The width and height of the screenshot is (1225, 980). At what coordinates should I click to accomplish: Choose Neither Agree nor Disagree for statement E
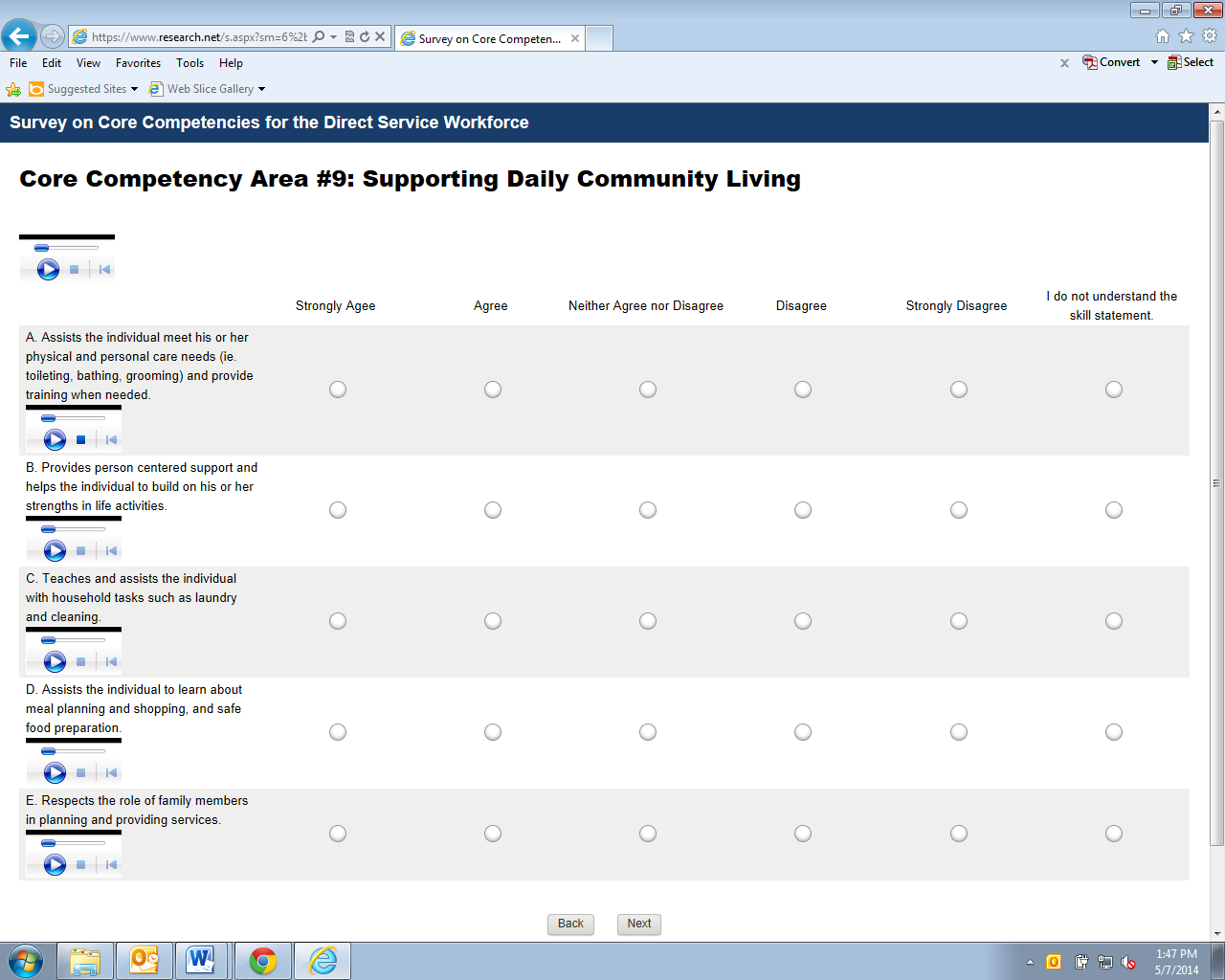[648, 834]
